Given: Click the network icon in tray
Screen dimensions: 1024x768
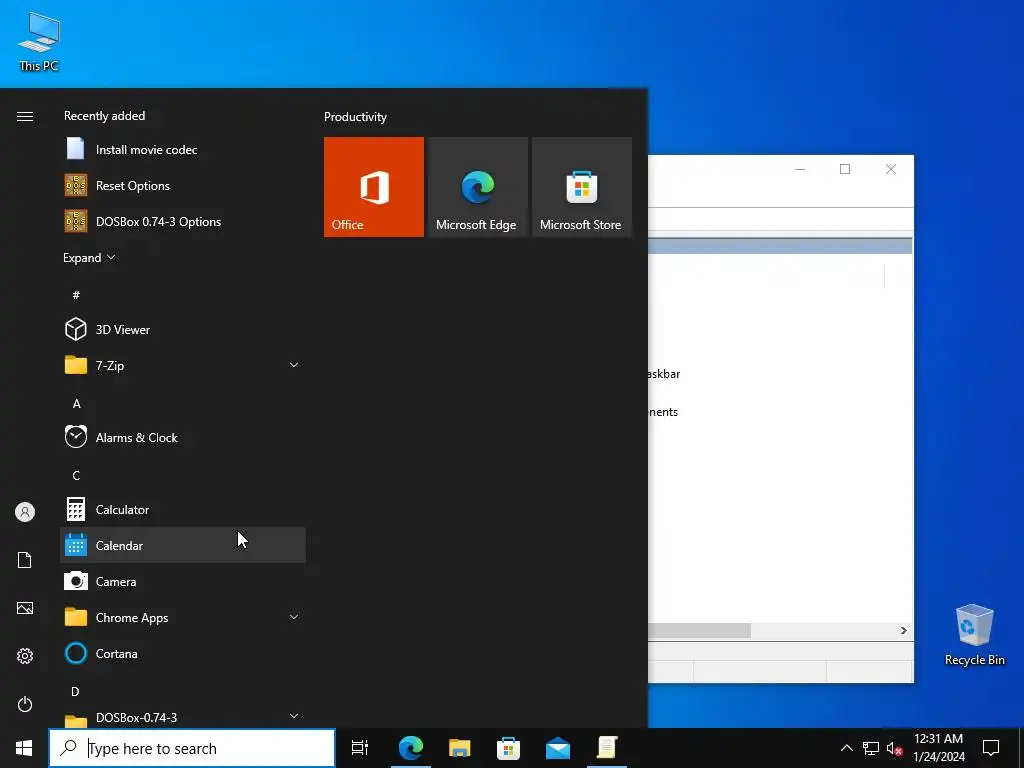Looking at the screenshot, I should click(x=871, y=748).
